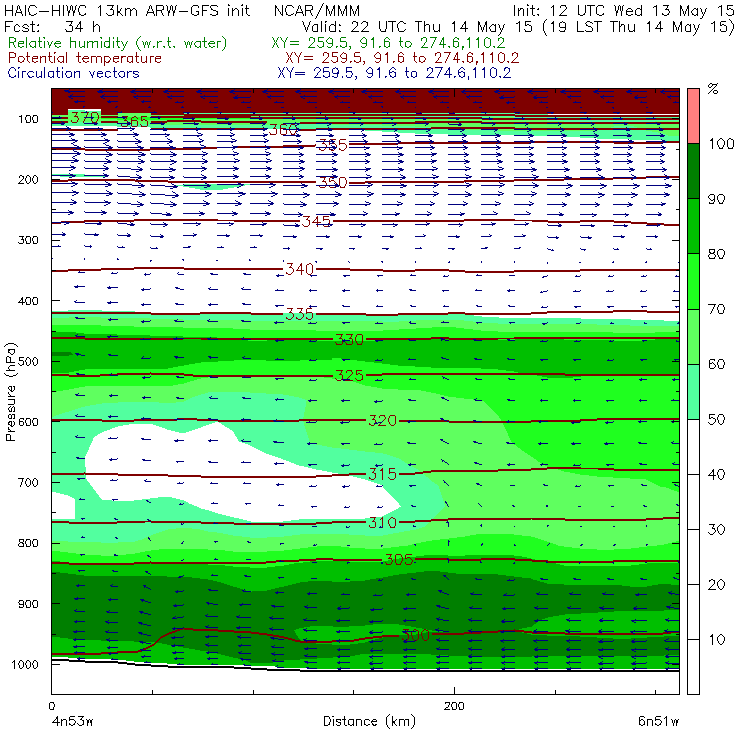Click the 200 km distance tick label
The height and width of the screenshot is (740, 740).
(x=454, y=706)
